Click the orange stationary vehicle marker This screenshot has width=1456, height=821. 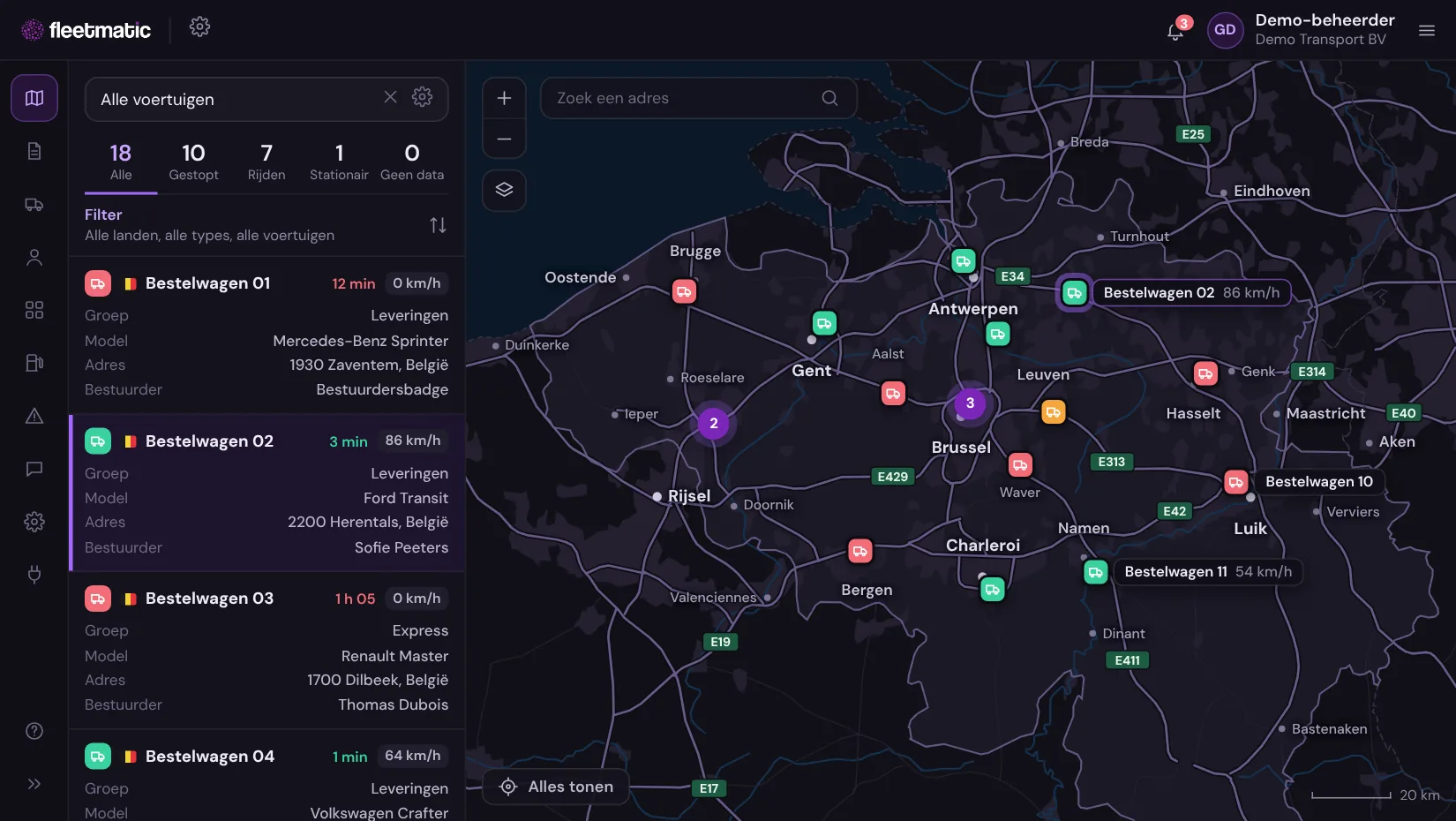[1053, 412]
